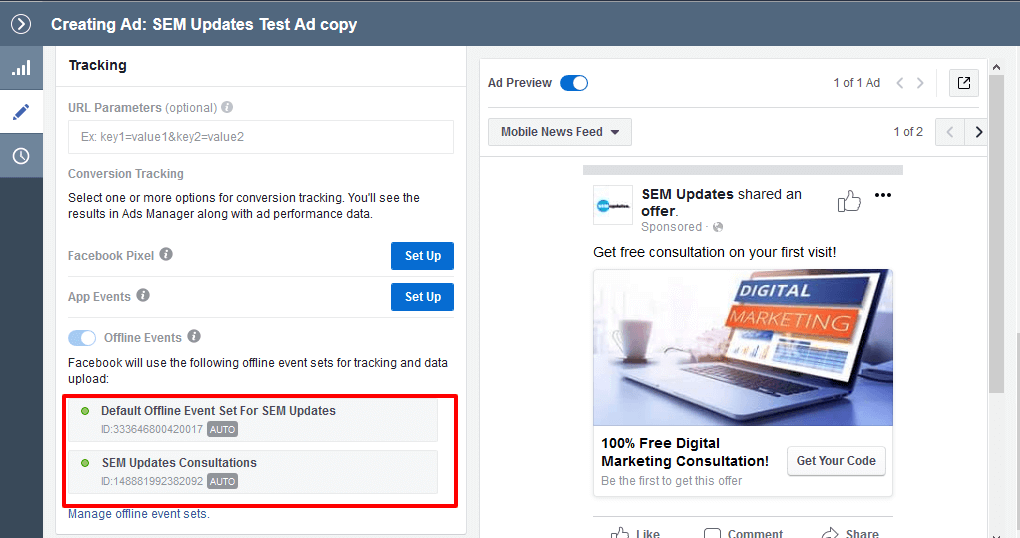Click the globe public audience icon

718,227
